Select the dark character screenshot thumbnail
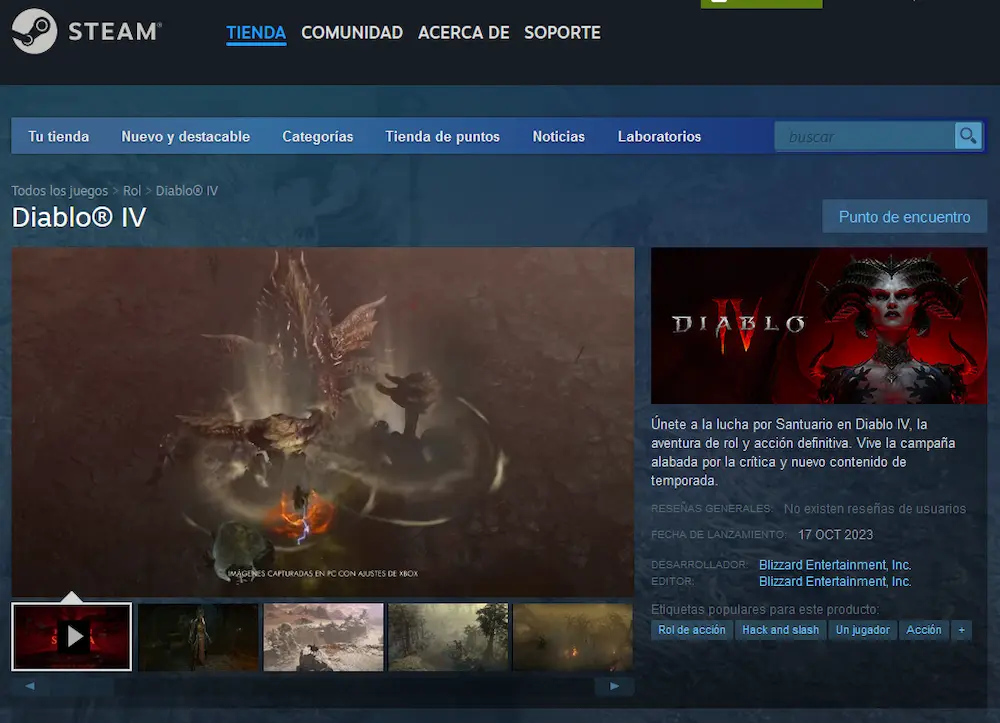Image resolution: width=1000 pixels, height=723 pixels. click(198, 636)
